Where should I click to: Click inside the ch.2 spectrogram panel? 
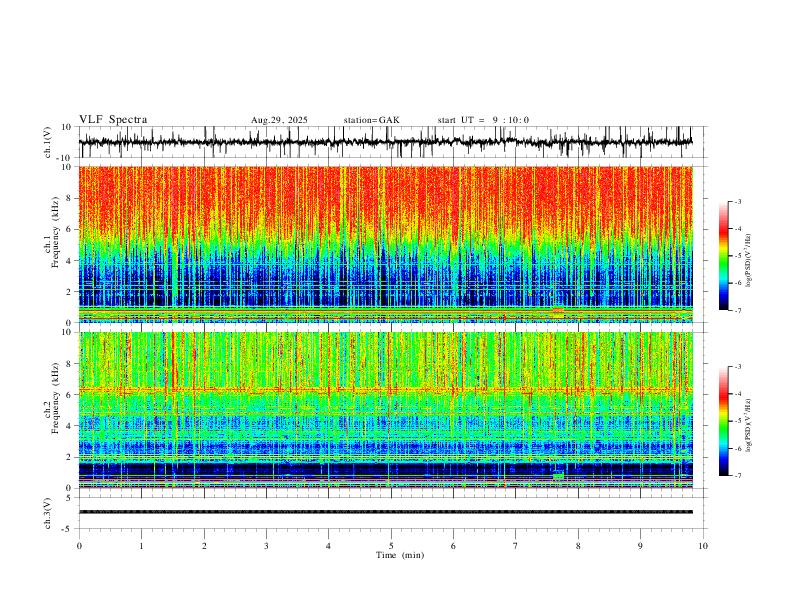(x=386, y=410)
